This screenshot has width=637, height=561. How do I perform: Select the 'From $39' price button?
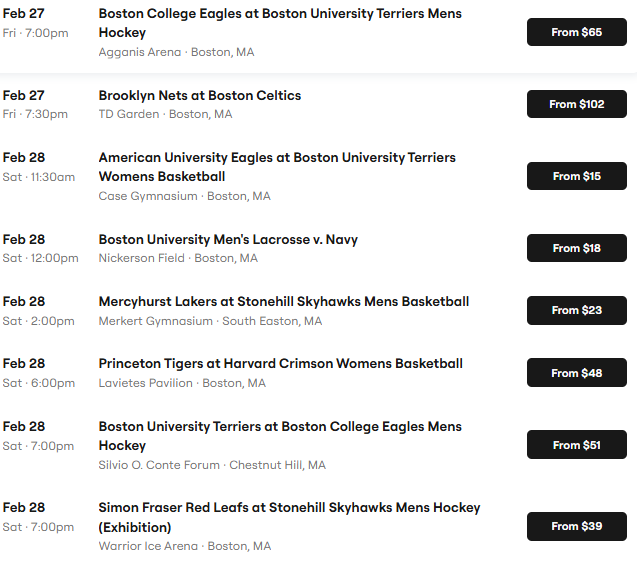(576, 526)
